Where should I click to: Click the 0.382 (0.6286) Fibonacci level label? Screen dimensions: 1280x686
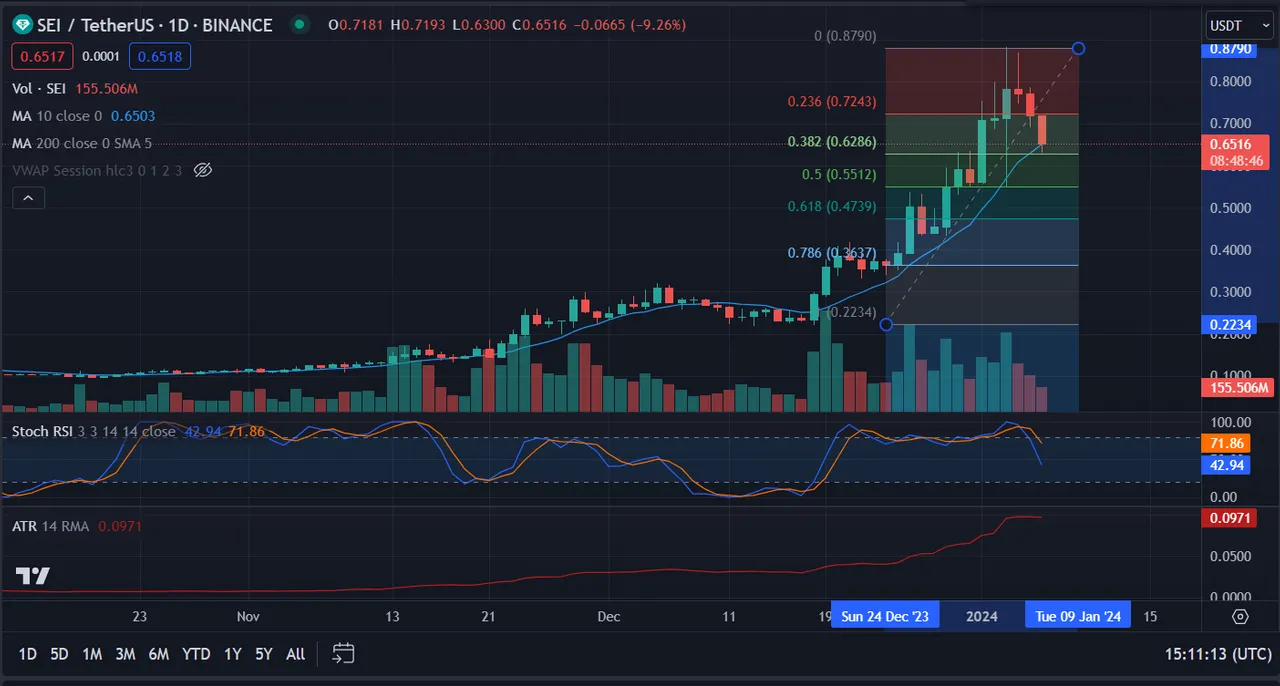click(832, 142)
